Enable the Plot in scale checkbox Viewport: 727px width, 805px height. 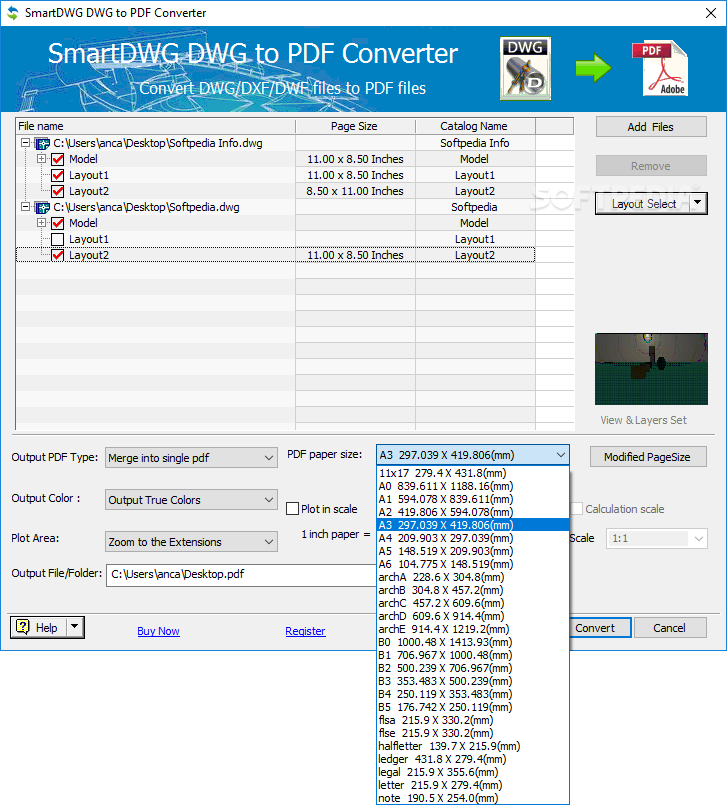pos(293,509)
